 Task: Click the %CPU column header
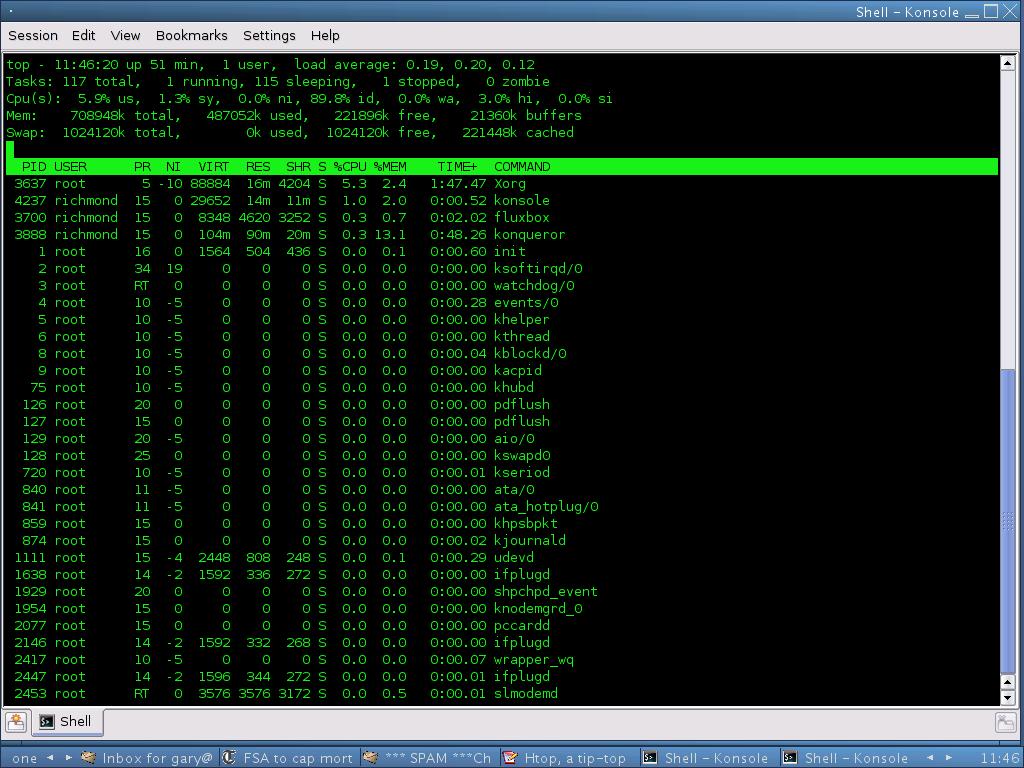350,167
